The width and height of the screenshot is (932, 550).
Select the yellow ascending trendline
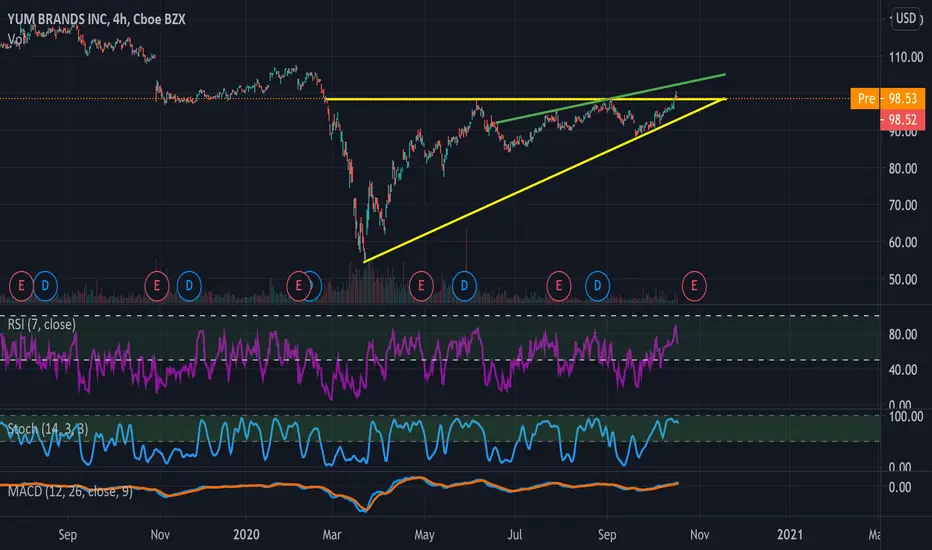click(x=544, y=180)
